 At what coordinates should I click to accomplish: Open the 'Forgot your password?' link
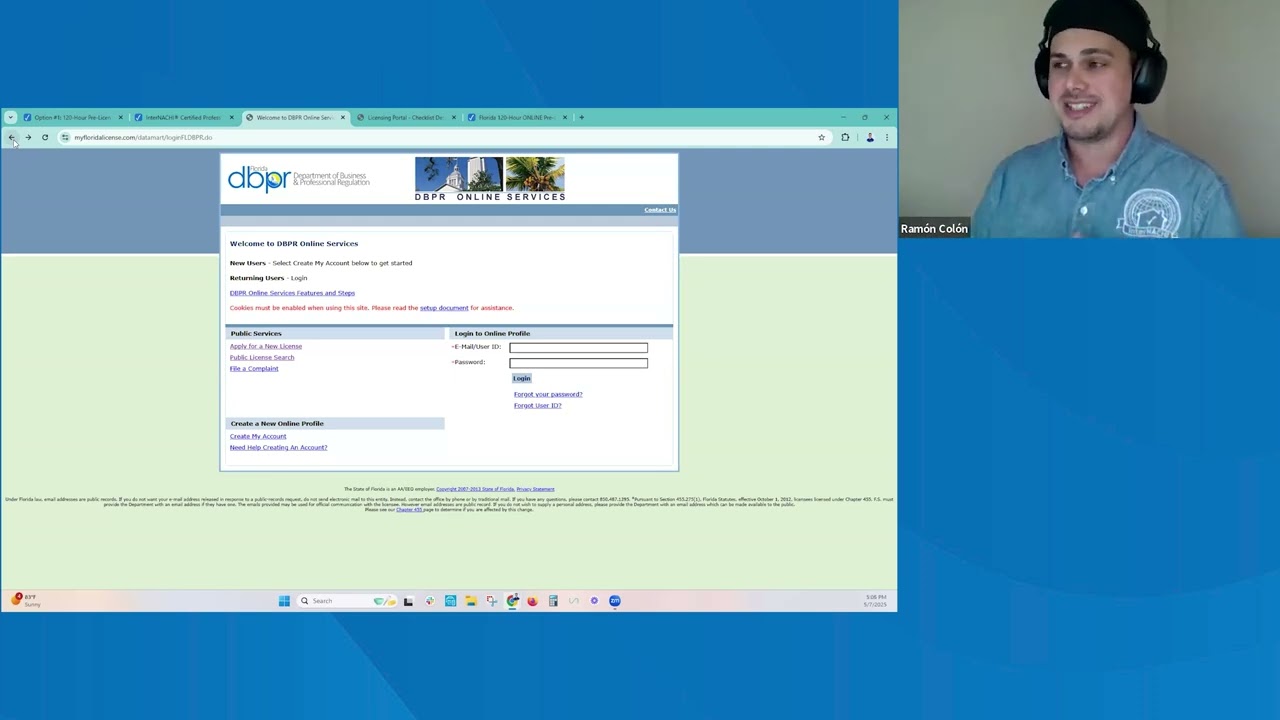tap(548, 394)
